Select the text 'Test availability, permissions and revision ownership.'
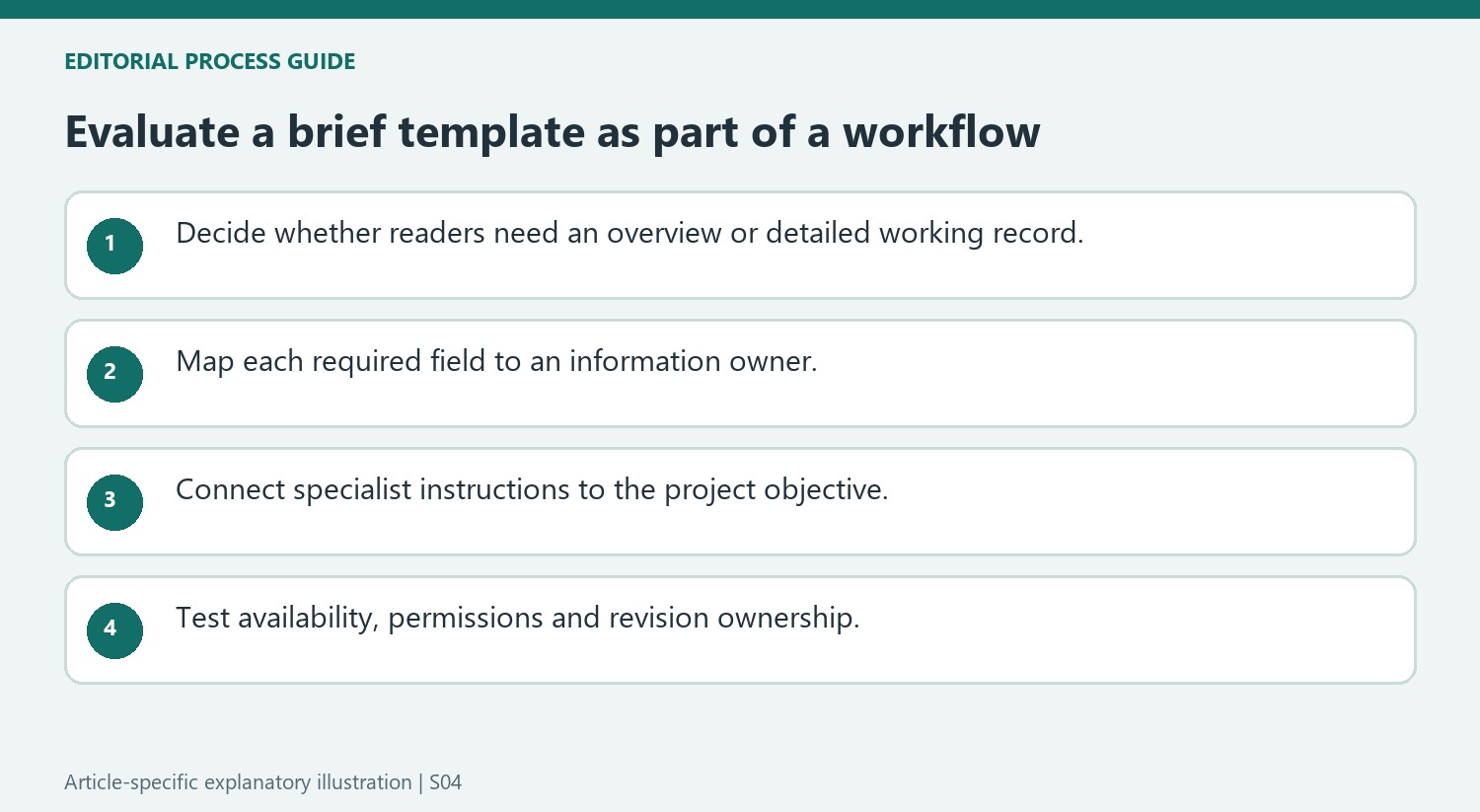This screenshot has height=812, width=1480. coord(518,619)
